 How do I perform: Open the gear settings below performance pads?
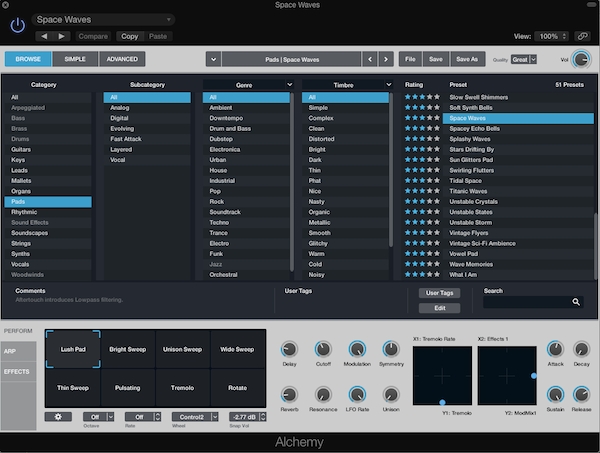(x=58, y=417)
